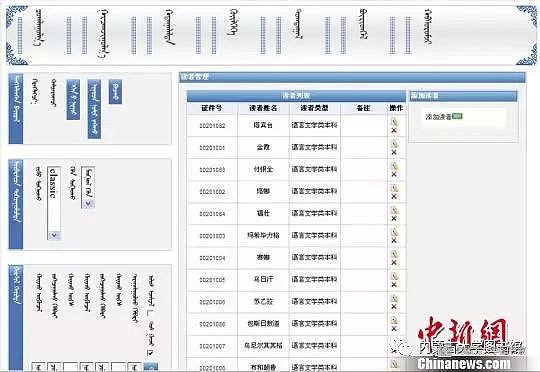Delete the 乌日汗 reader entry

point(394,285)
